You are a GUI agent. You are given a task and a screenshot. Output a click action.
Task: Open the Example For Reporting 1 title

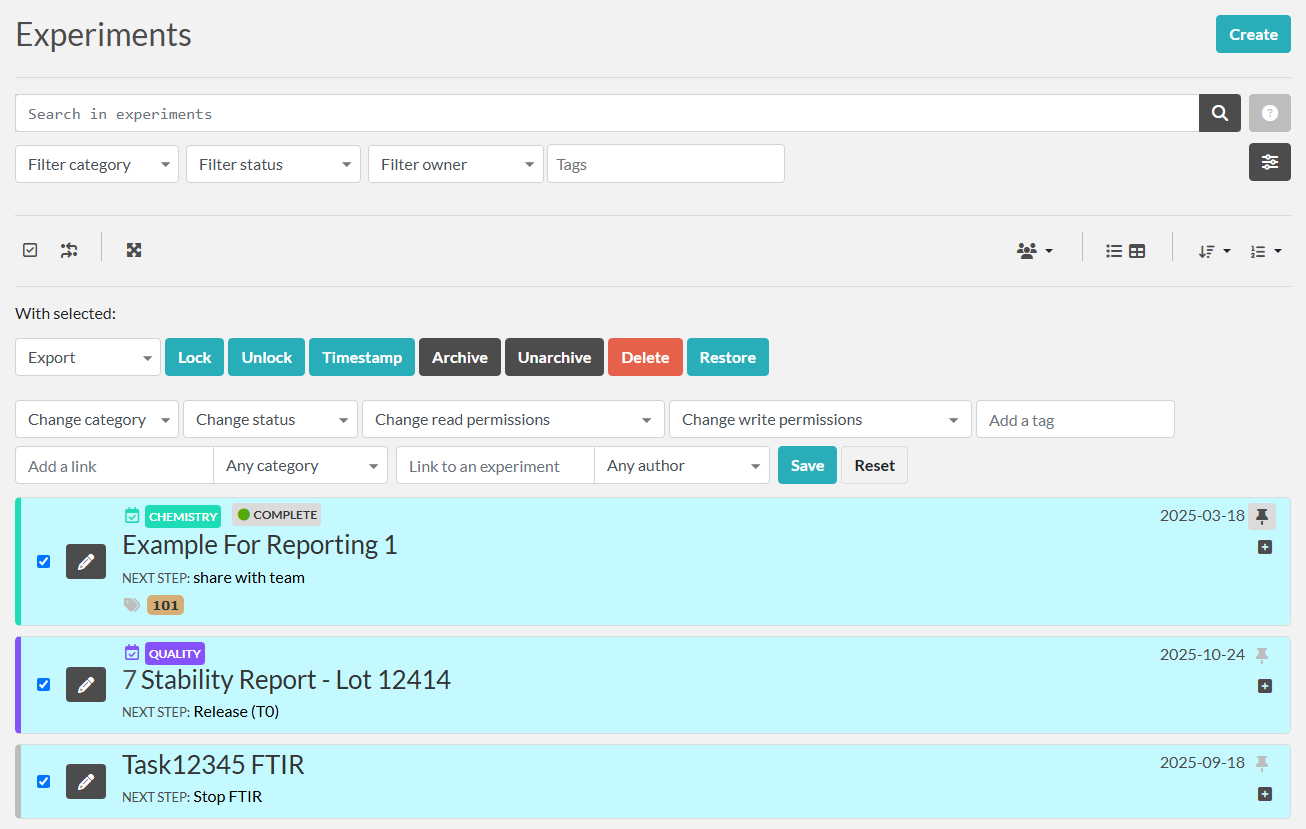tap(259, 545)
